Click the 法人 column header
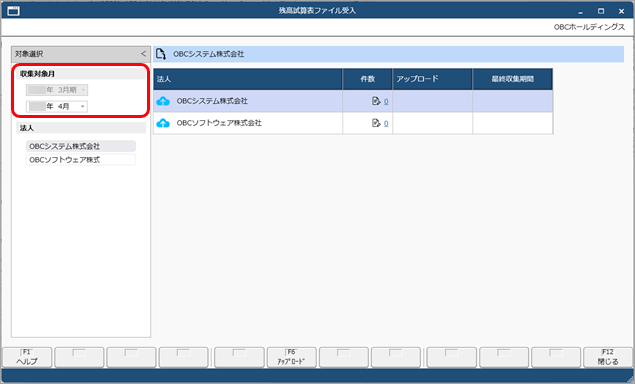This screenshot has width=635, height=384. [248, 79]
